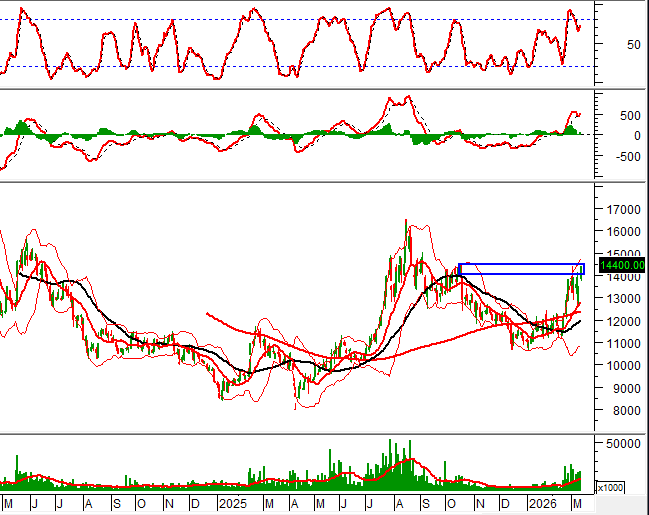Click the 2026 year label on time axis
This screenshot has height=515, width=649.
(x=543, y=503)
